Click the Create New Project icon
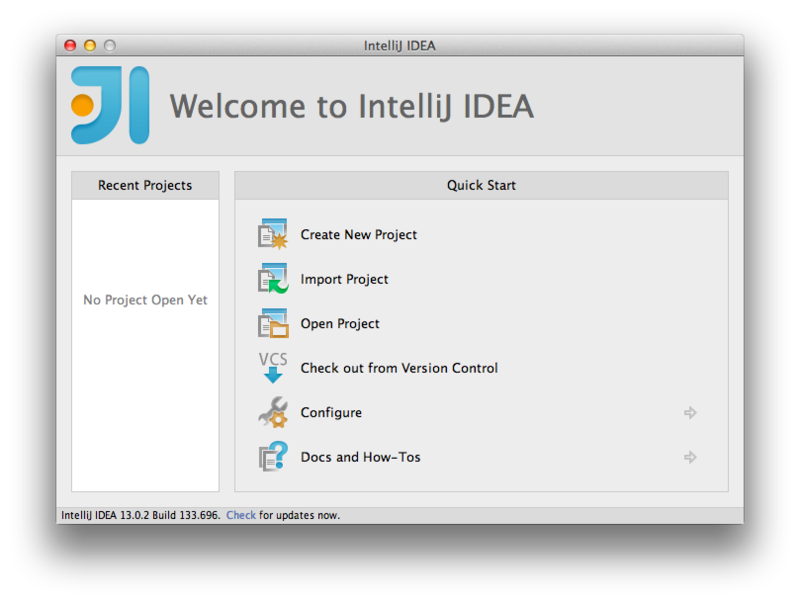The height and width of the screenshot is (602, 800). (x=273, y=234)
